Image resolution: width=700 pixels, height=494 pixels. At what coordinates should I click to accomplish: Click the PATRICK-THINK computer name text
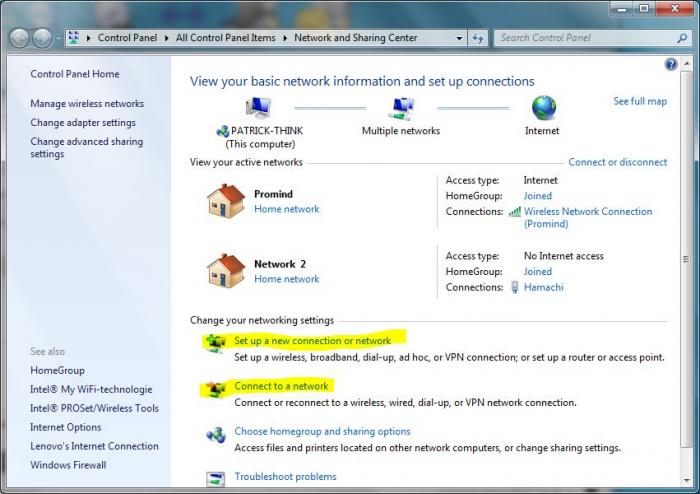267,131
